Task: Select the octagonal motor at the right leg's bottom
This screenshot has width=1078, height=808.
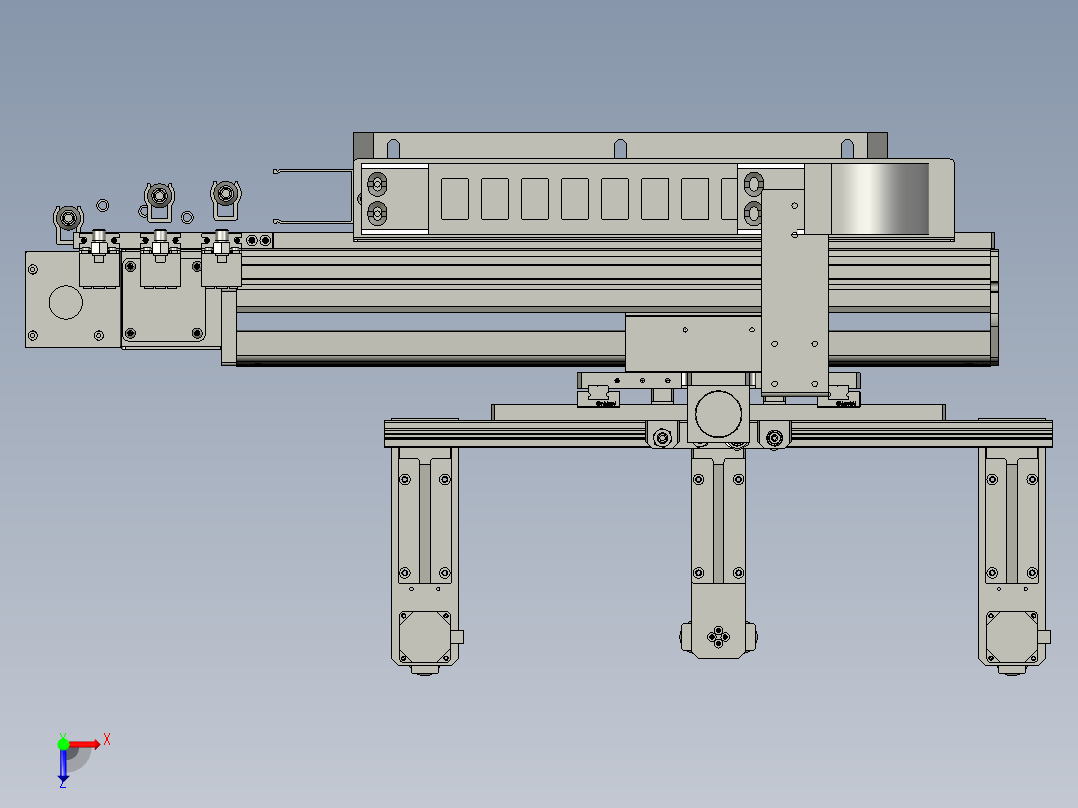Action: coord(1012,637)
